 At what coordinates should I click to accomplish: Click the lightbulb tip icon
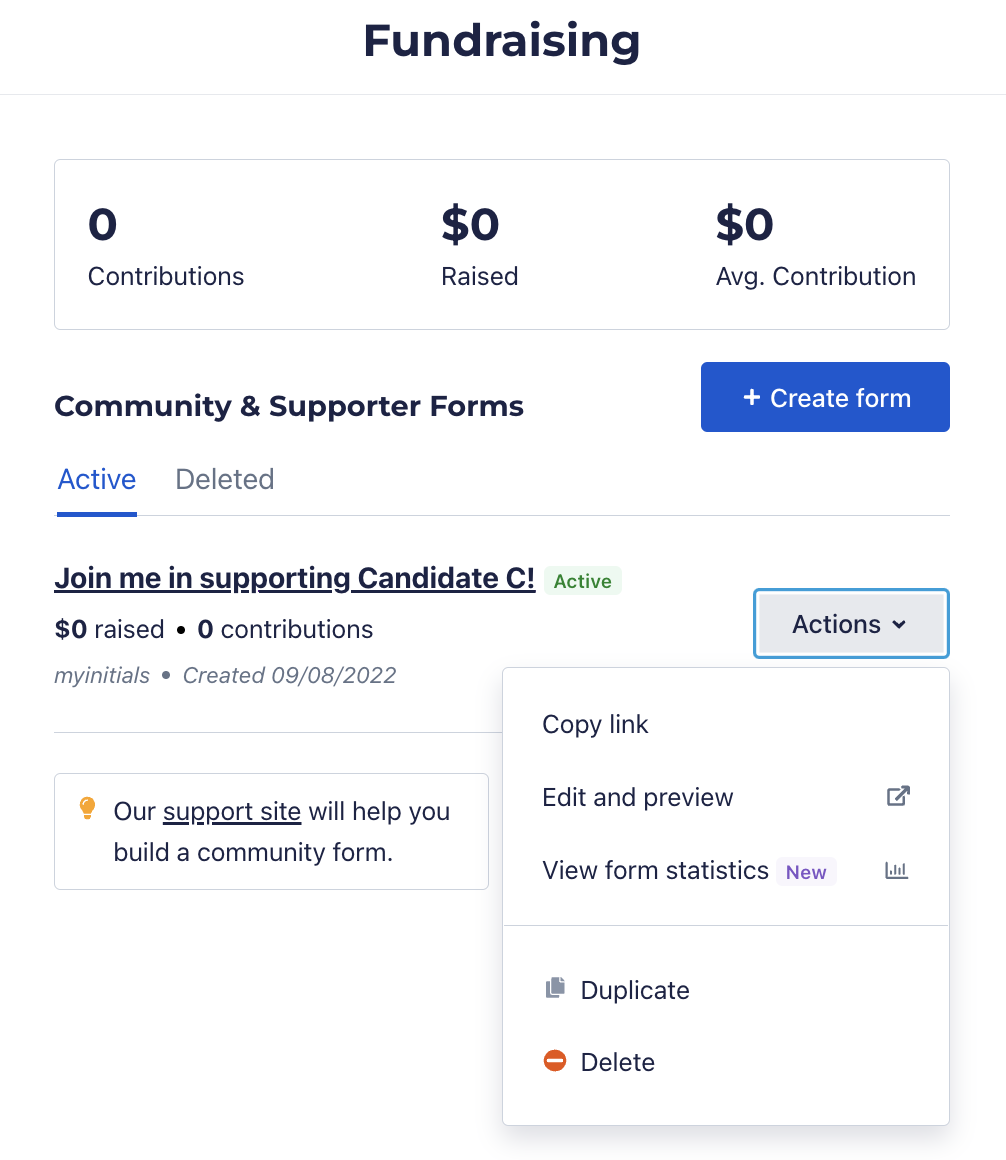pyautogui.click(x=87, y=809)
